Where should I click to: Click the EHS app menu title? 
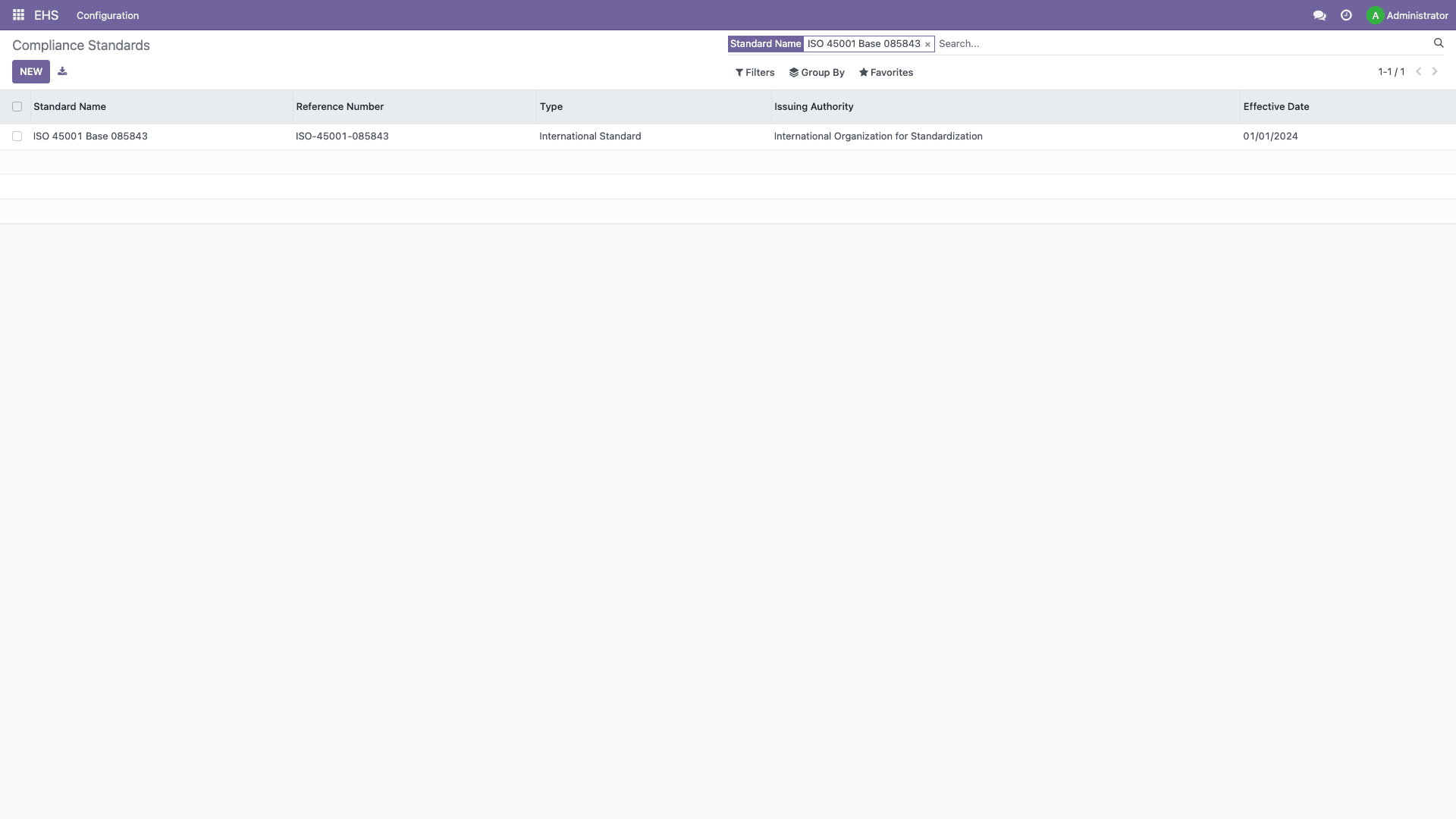[x=46, y=15]
